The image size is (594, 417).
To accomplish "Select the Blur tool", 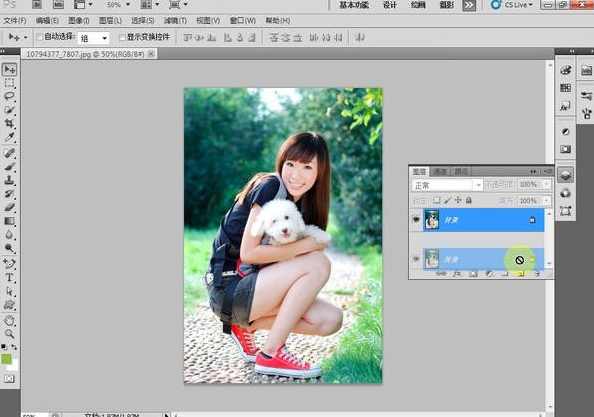I will coord(9,234).
